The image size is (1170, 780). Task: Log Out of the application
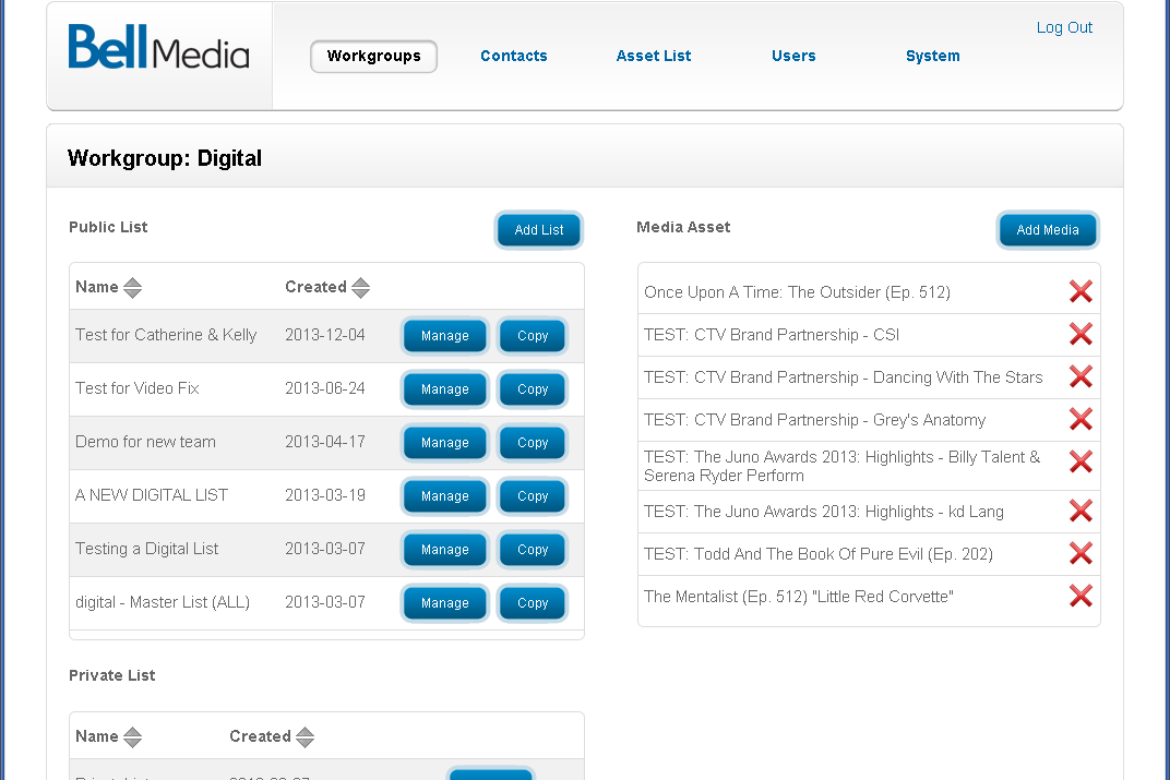pos(1064,28)
